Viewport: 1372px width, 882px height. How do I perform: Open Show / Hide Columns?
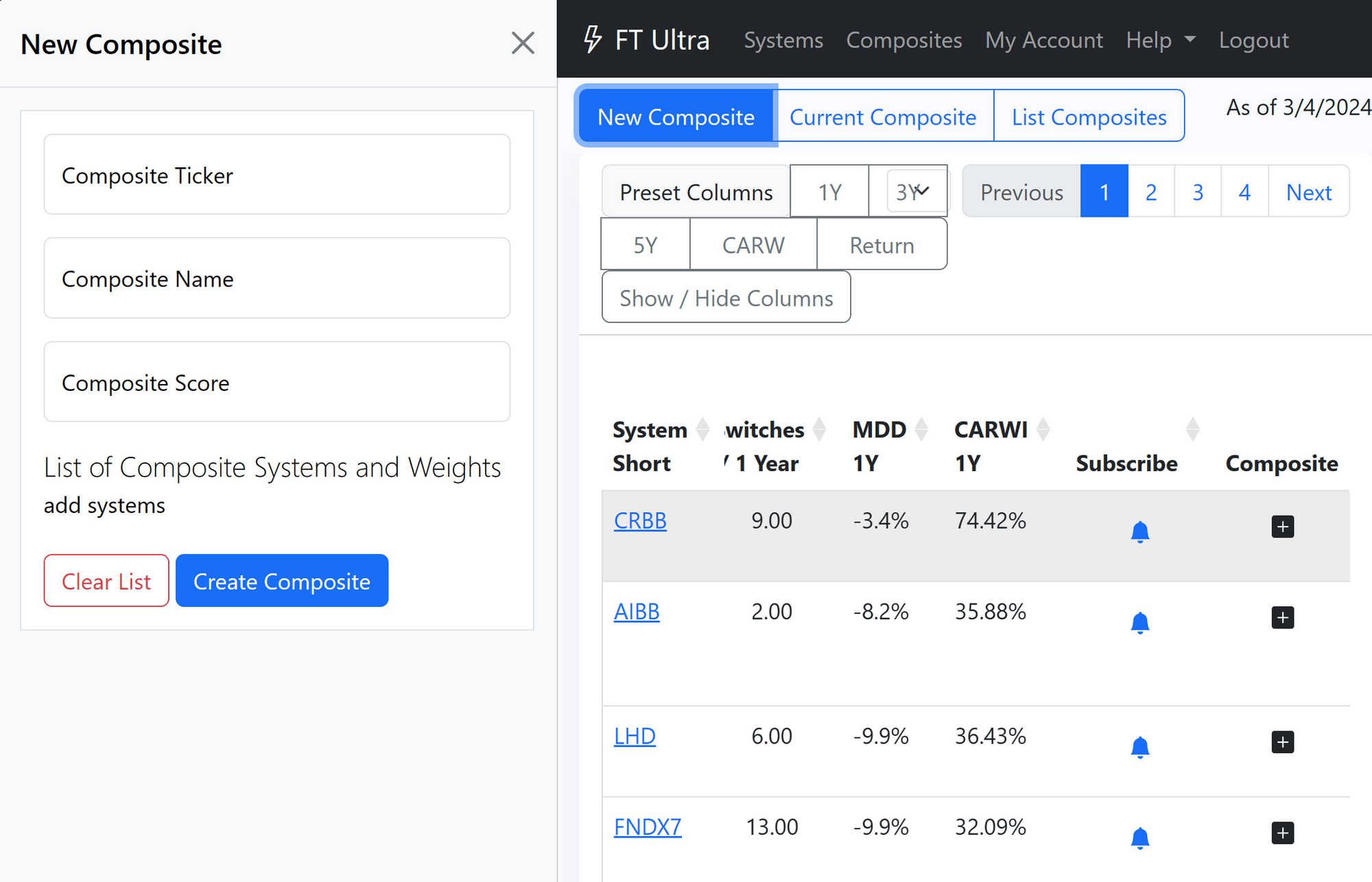click(x=726, y=297)
